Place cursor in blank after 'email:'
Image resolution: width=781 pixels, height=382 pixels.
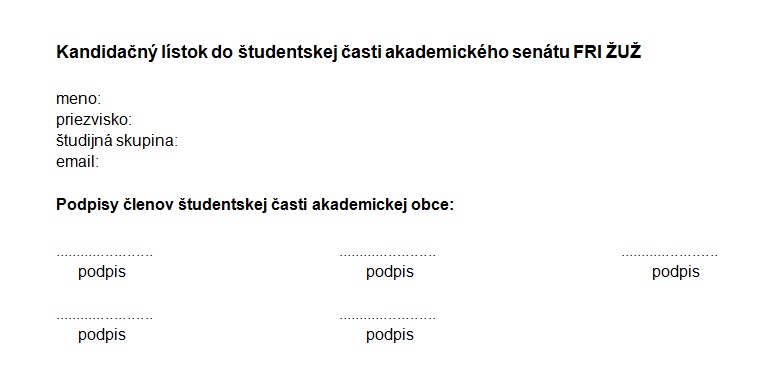[x=249, y=162]
